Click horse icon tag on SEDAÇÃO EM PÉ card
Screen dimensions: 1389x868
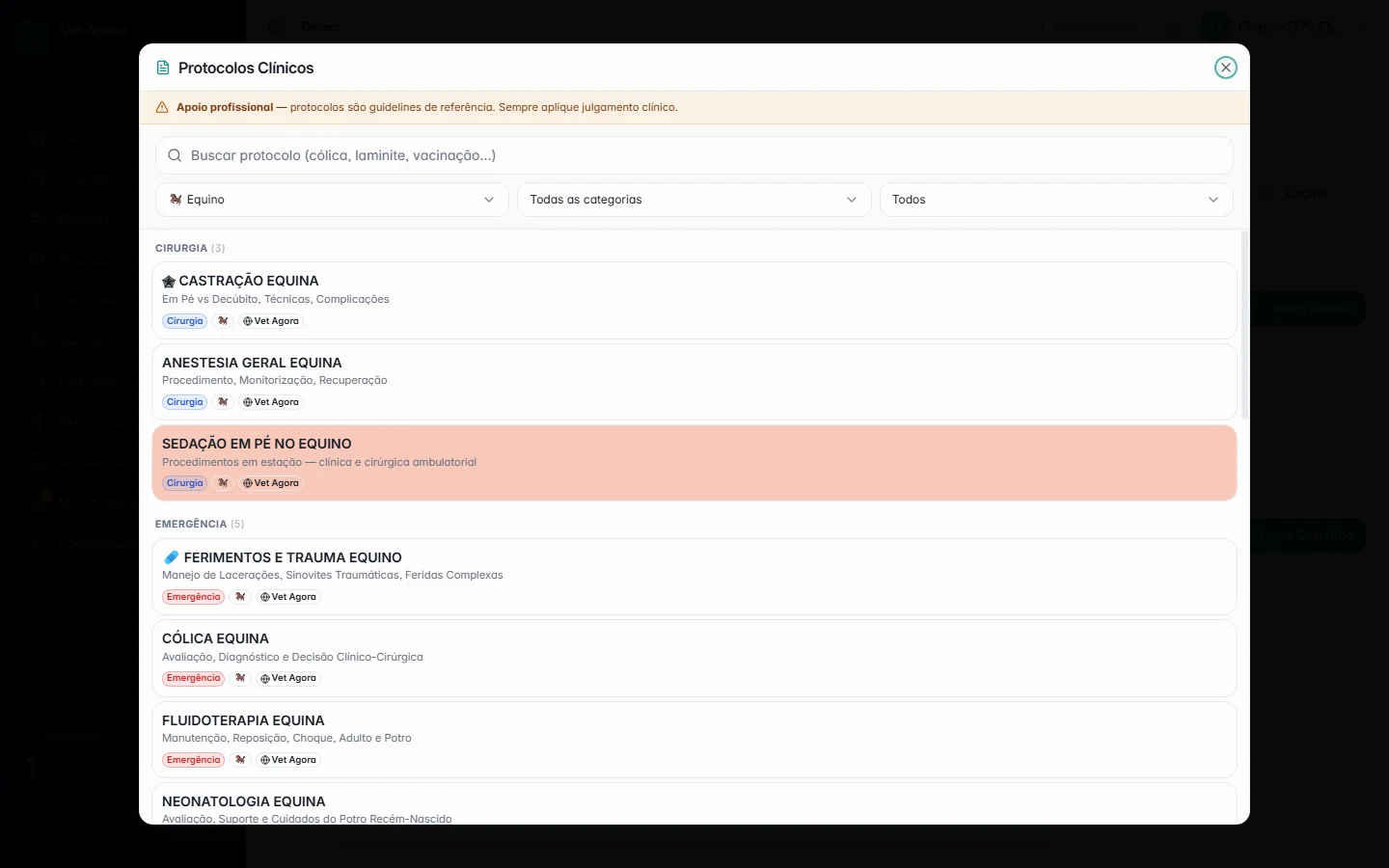tap(223, 483)
